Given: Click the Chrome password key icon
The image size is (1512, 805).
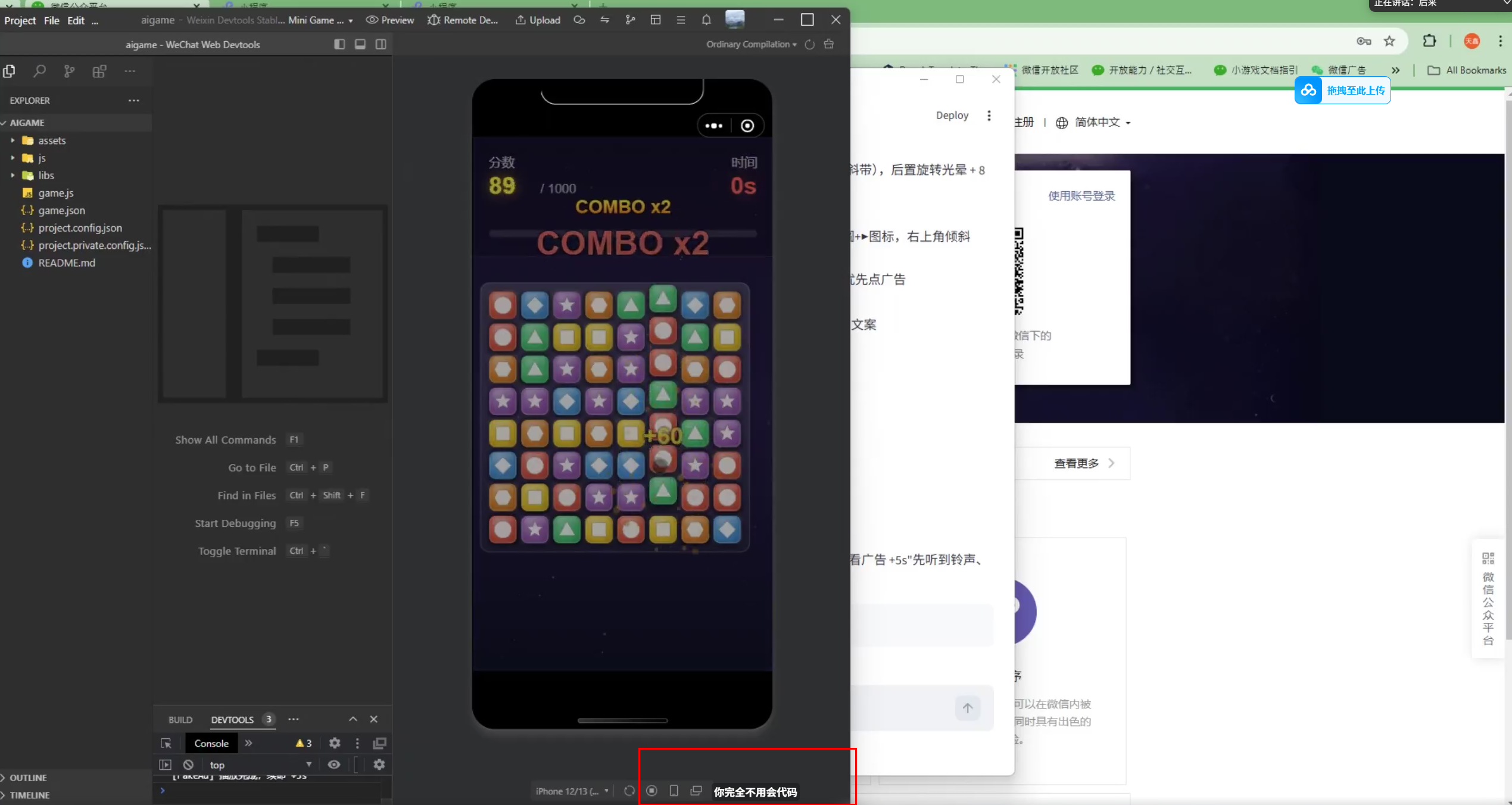Looking at the screenshot, I should [x=1364, y=41].
